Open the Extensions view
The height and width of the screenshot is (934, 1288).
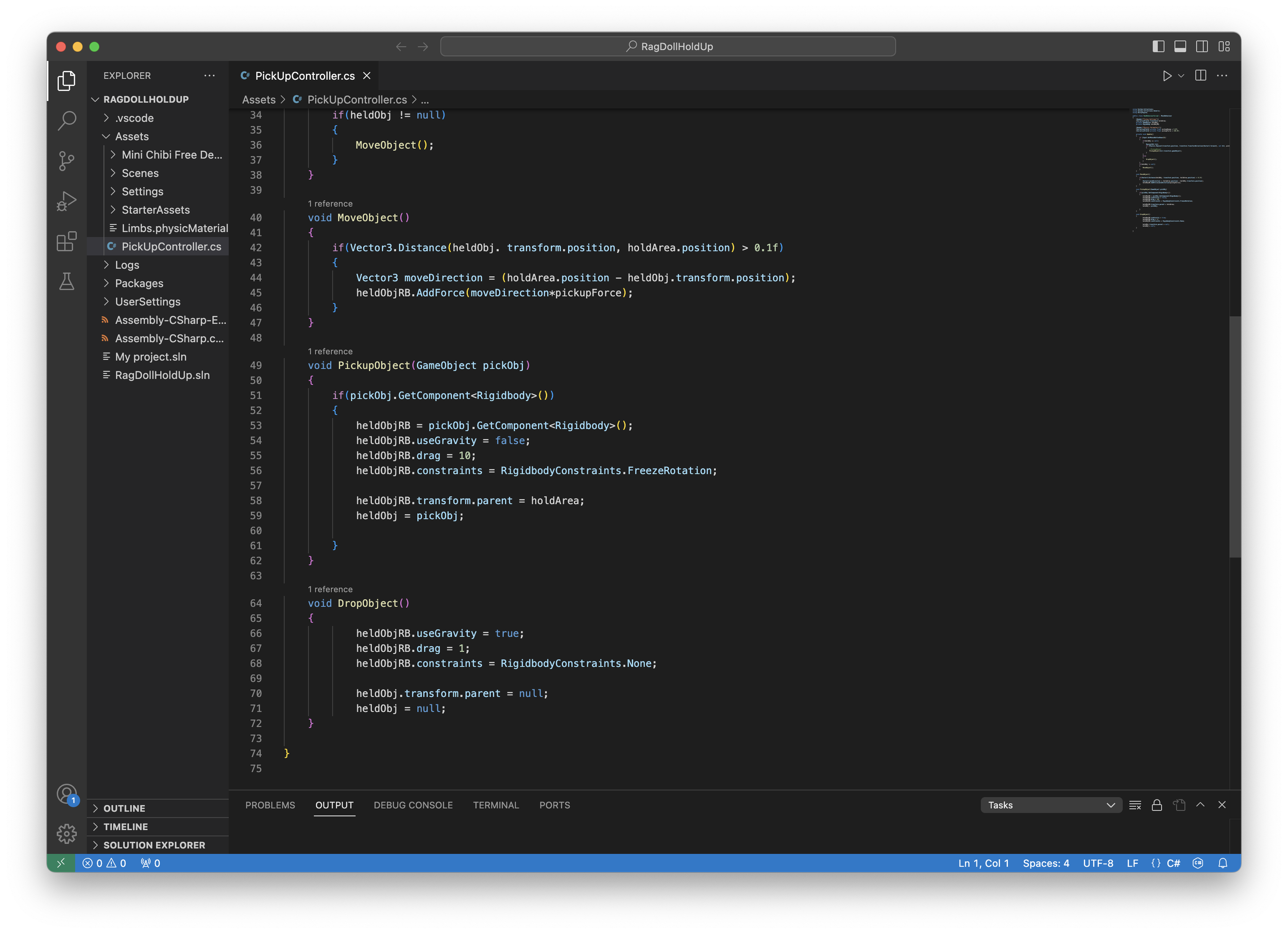click(67, 241)
